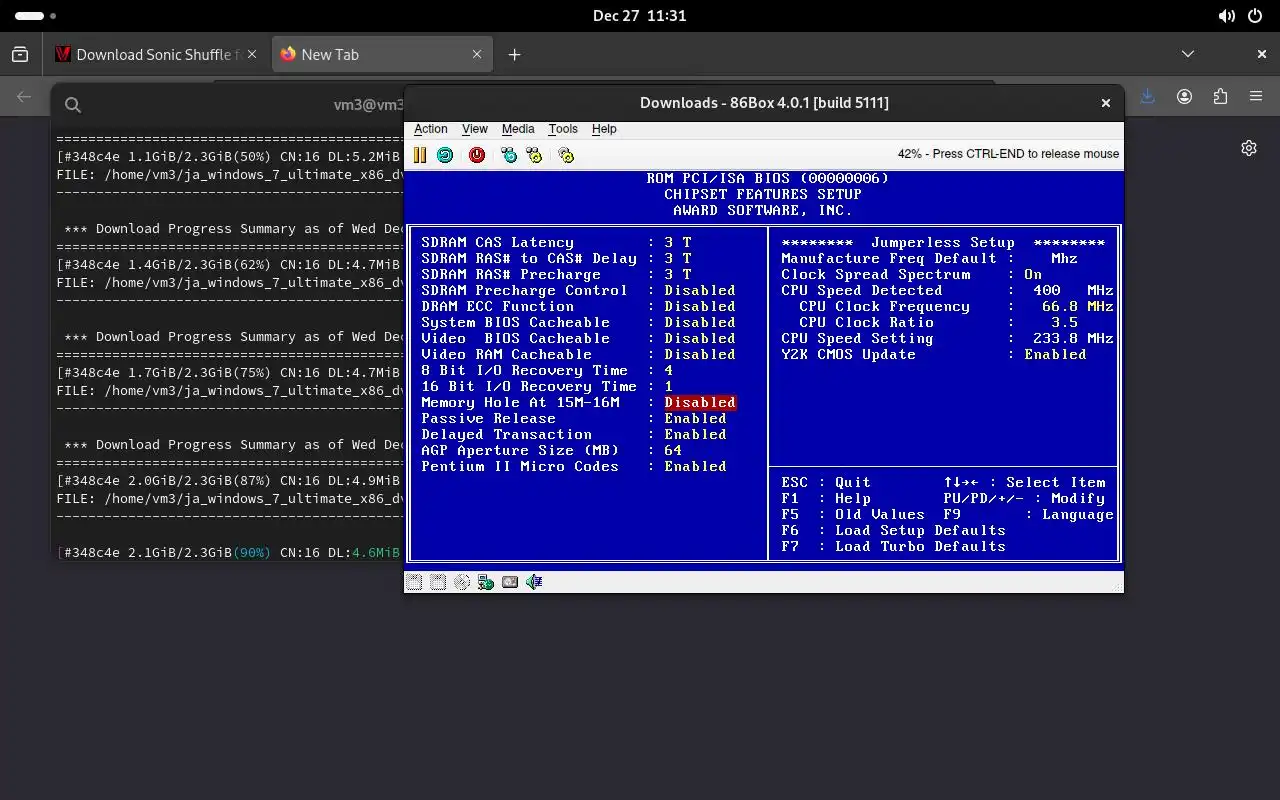Click the red ACPI shutdown power icon
This screenshot has height=800, width=1280.
click(x=477, y=155)
